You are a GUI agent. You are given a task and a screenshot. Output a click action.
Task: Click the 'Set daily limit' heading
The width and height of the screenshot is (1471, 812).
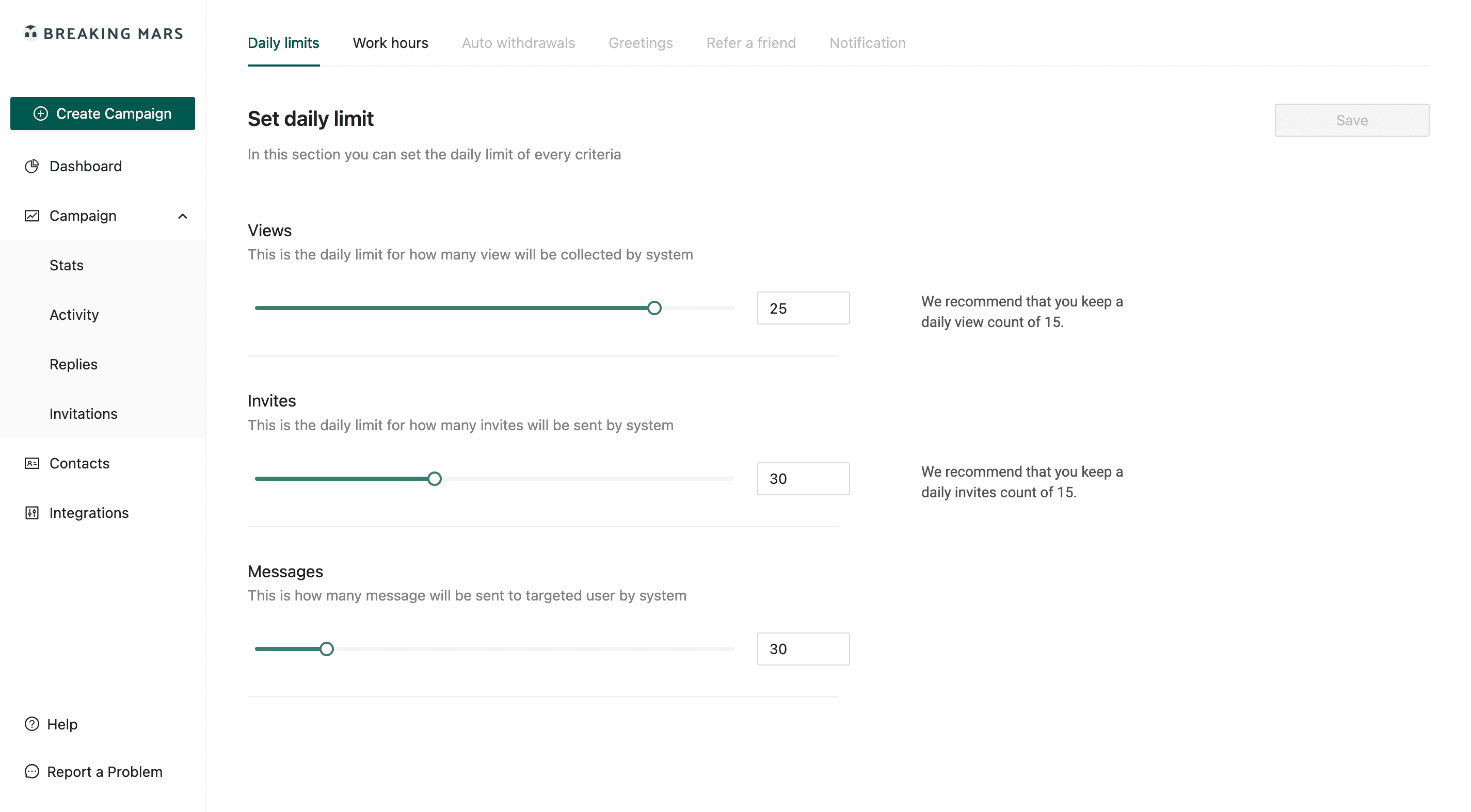(311, 119)
